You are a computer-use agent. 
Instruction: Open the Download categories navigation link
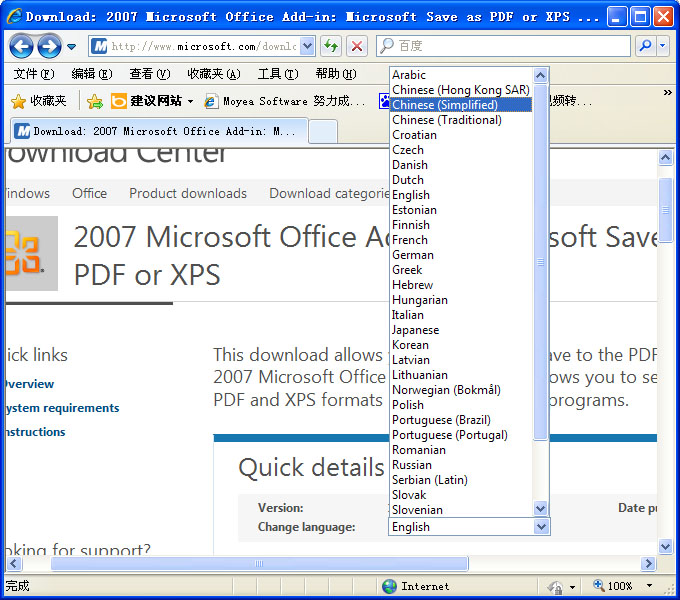[330, 193]
